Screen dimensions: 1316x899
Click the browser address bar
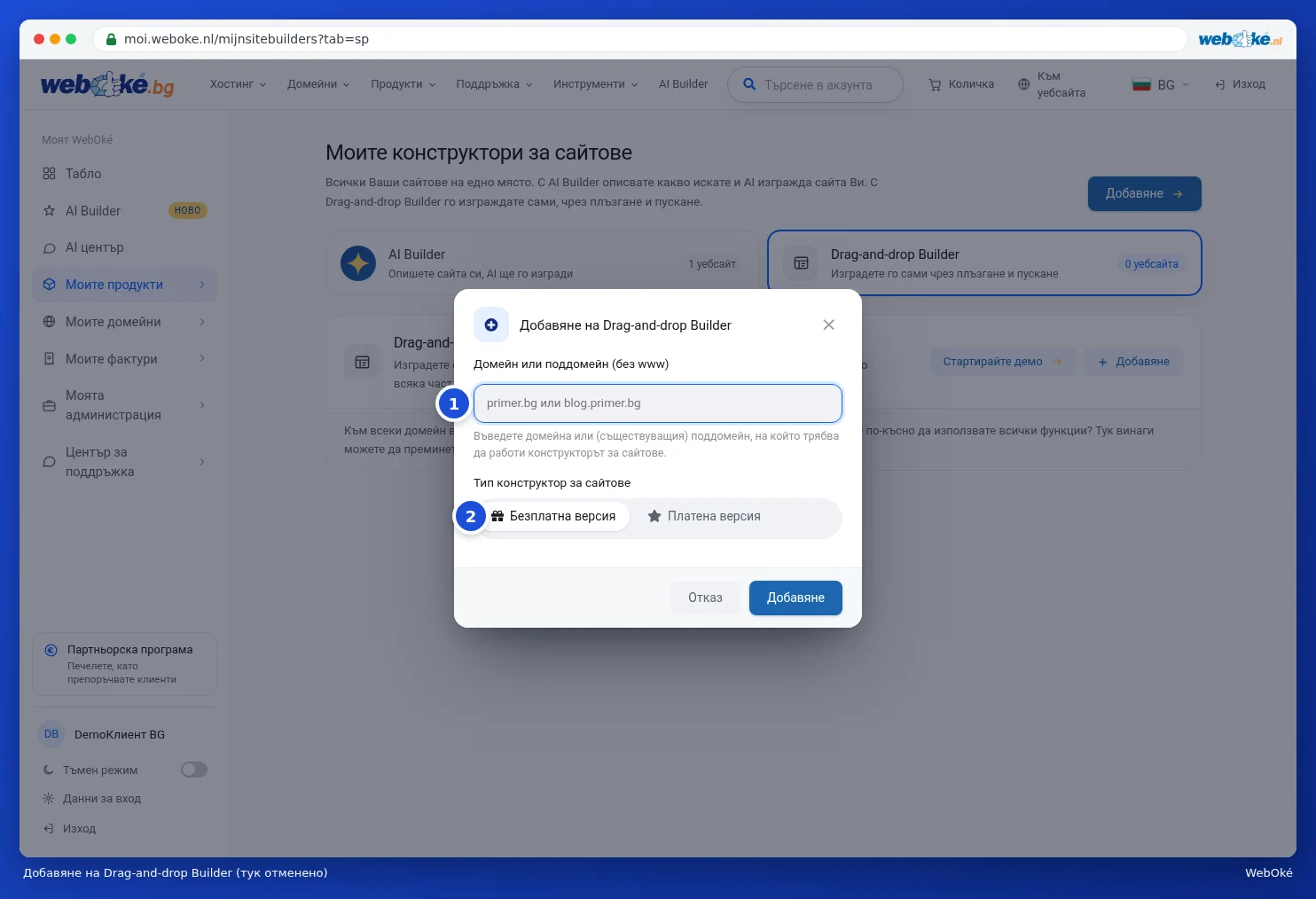[639, 39]
